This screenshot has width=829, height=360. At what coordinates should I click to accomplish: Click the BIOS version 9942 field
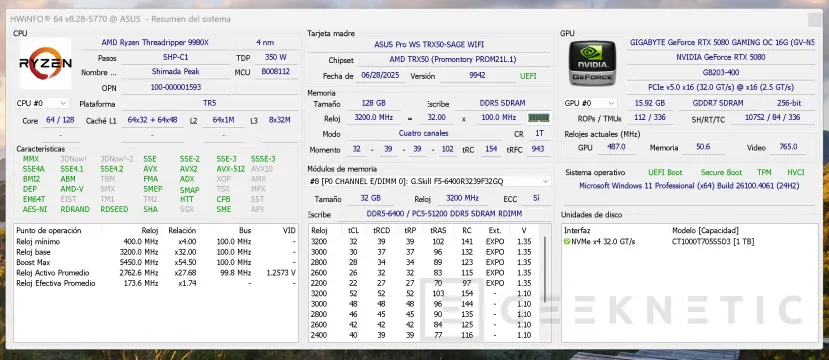tap(477, 76)
